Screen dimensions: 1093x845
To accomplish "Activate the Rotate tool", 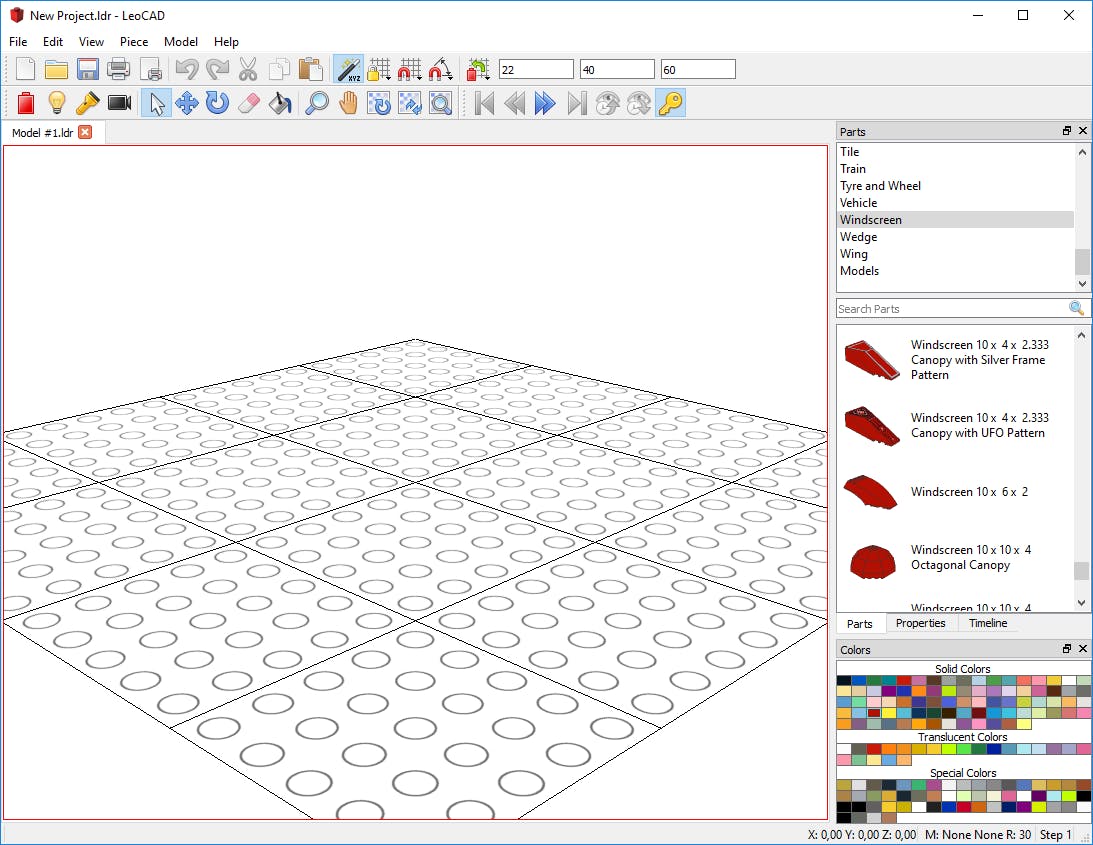I will pyautogui.click(x=217, y=103).
